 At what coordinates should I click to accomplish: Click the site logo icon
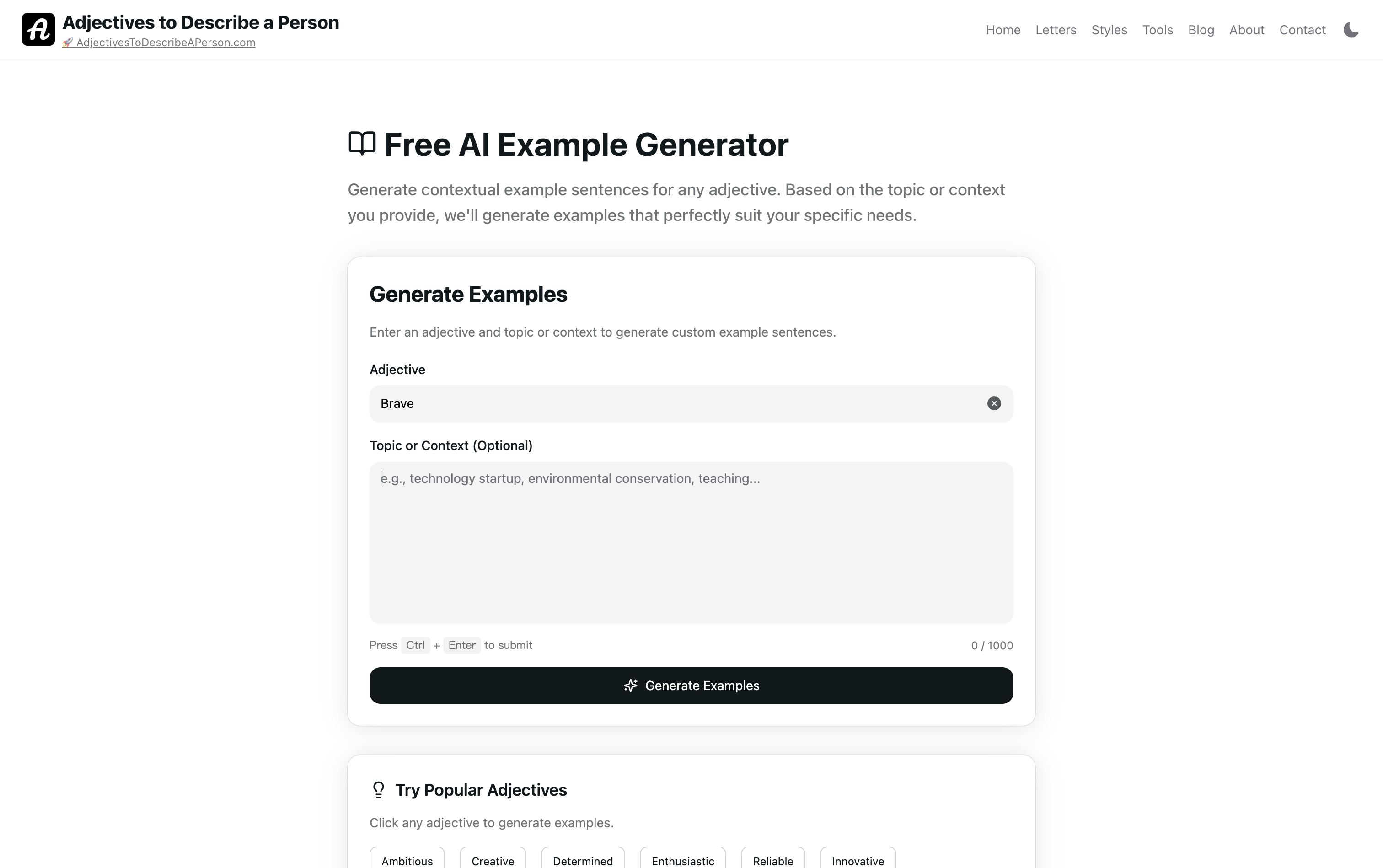coord(38,29)
